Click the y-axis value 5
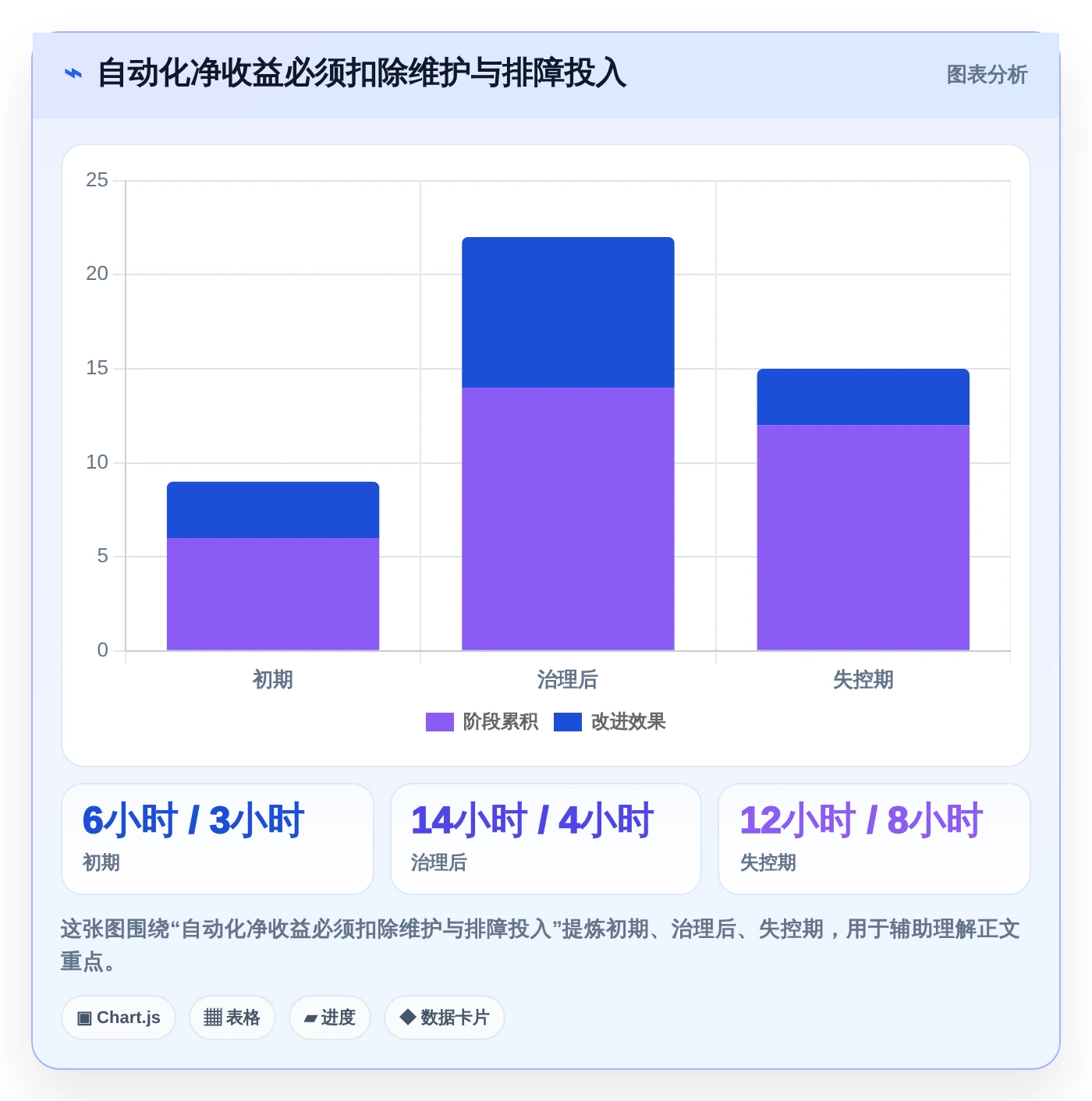The height and width of the screenshot is (1101, 1092). coord(102,556)
